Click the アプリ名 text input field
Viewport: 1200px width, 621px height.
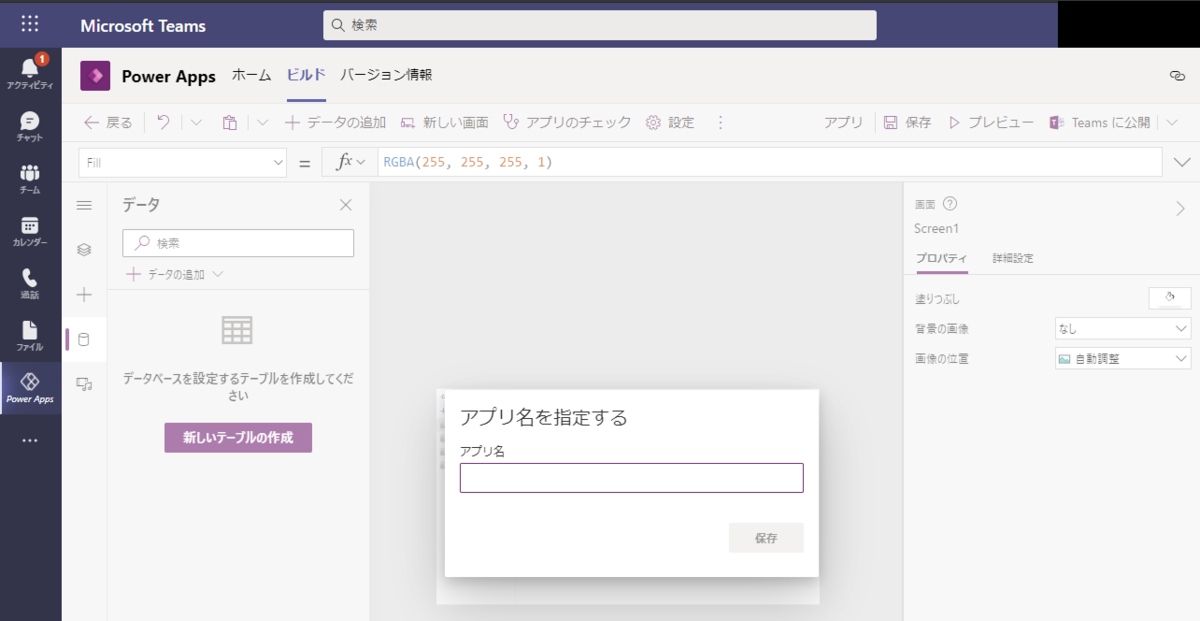tap(631, 477)
